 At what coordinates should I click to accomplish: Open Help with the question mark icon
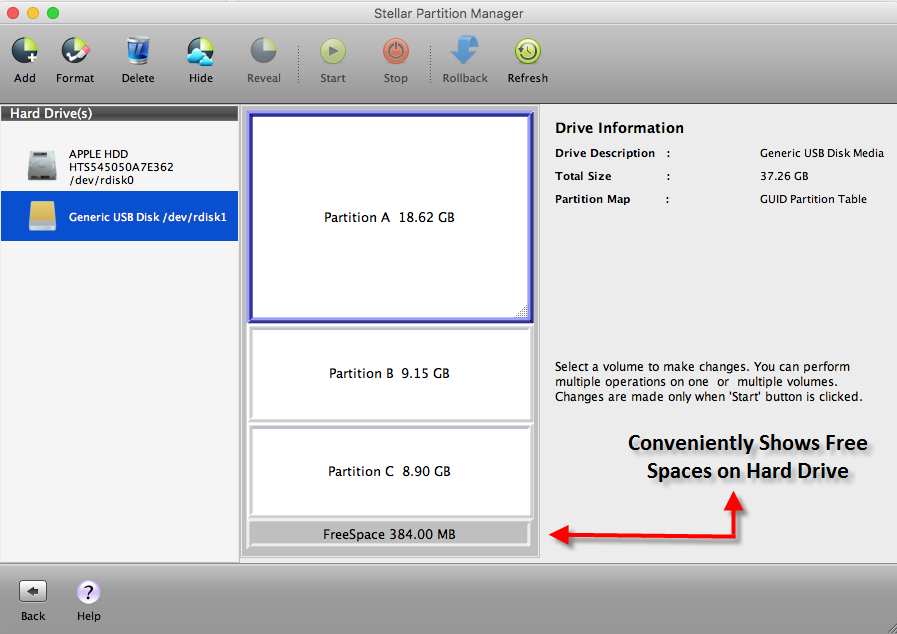coord(89,592)
